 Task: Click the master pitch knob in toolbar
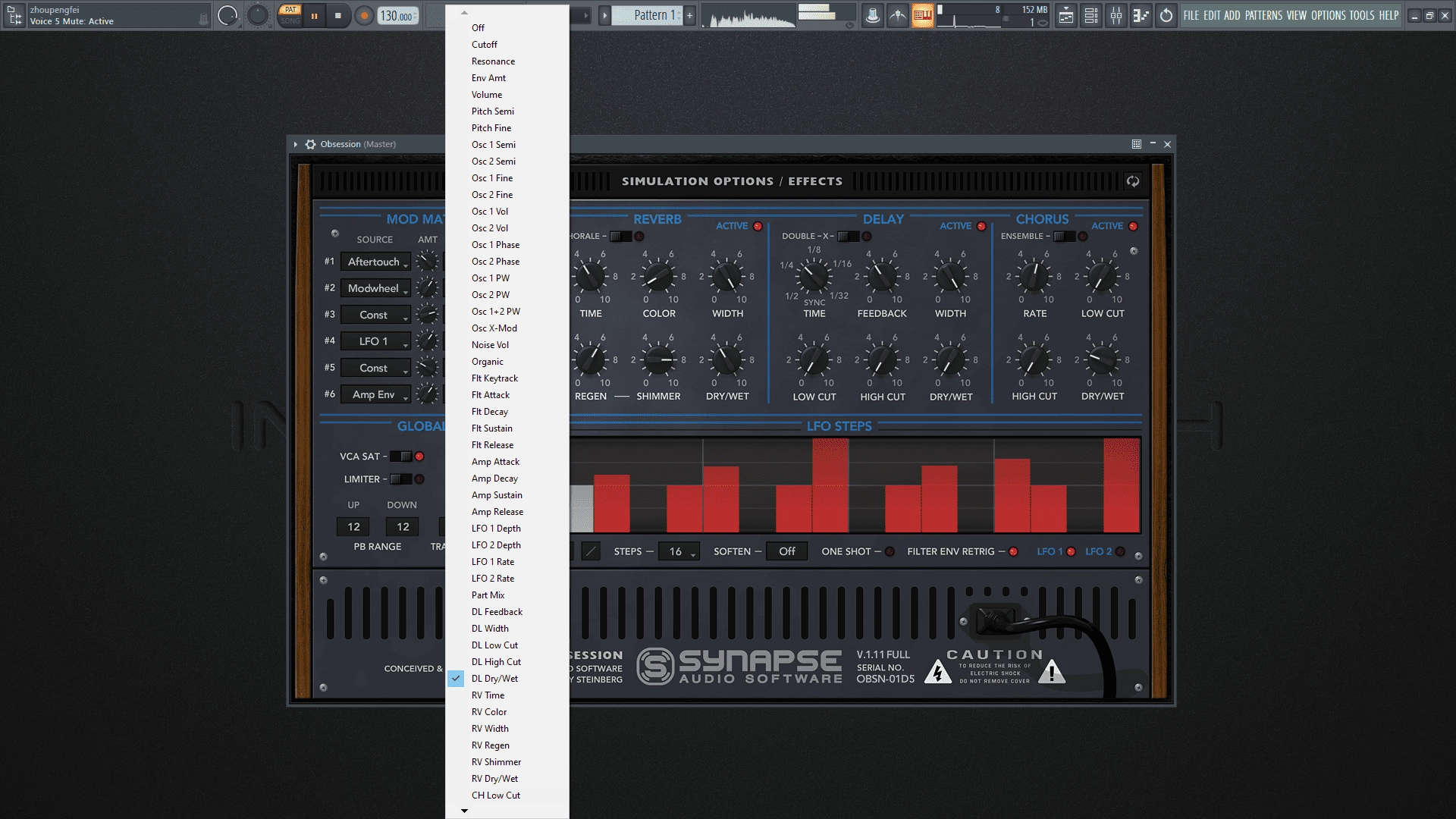258,15
